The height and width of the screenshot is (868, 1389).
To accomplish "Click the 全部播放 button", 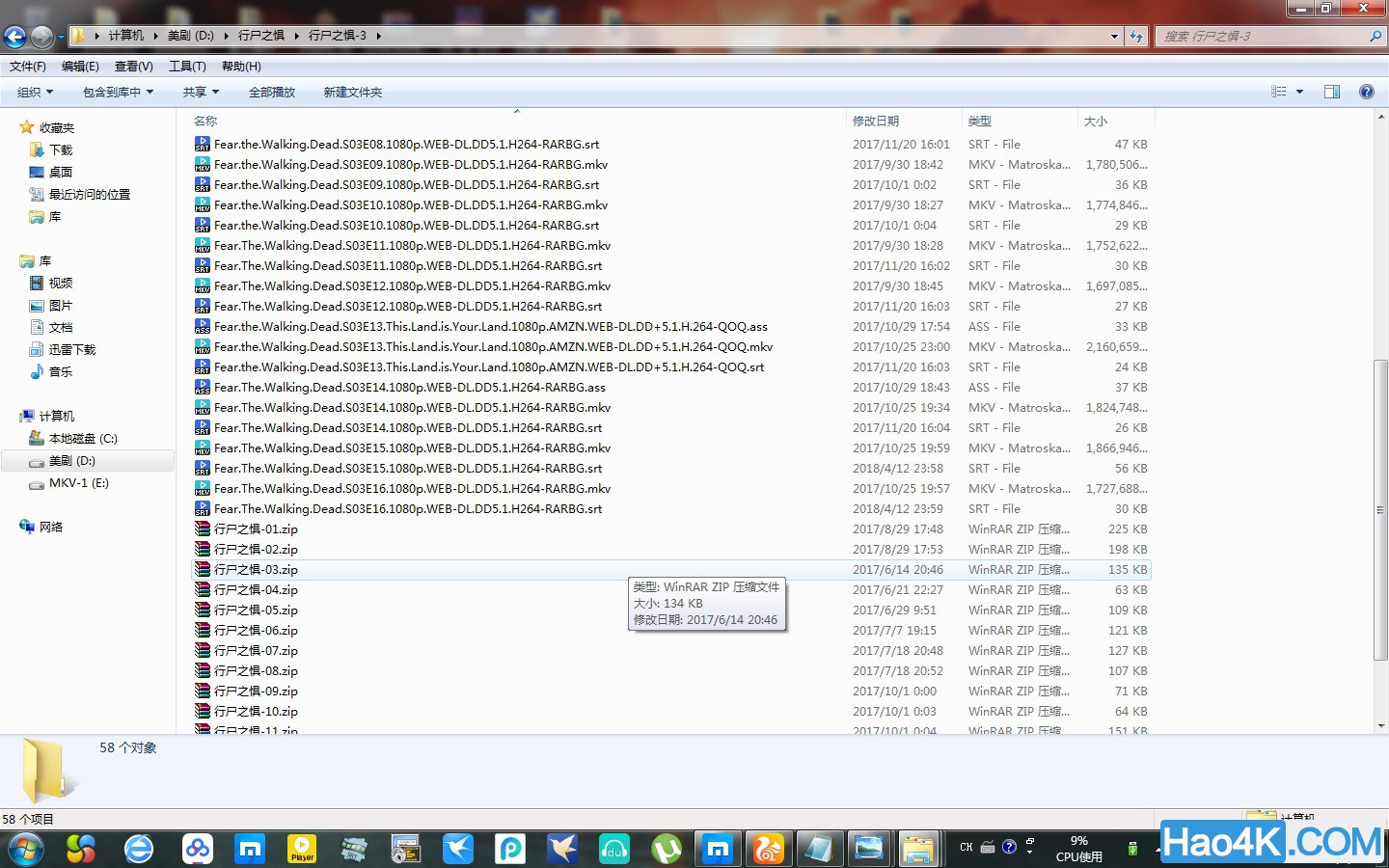I will [272, 92].
